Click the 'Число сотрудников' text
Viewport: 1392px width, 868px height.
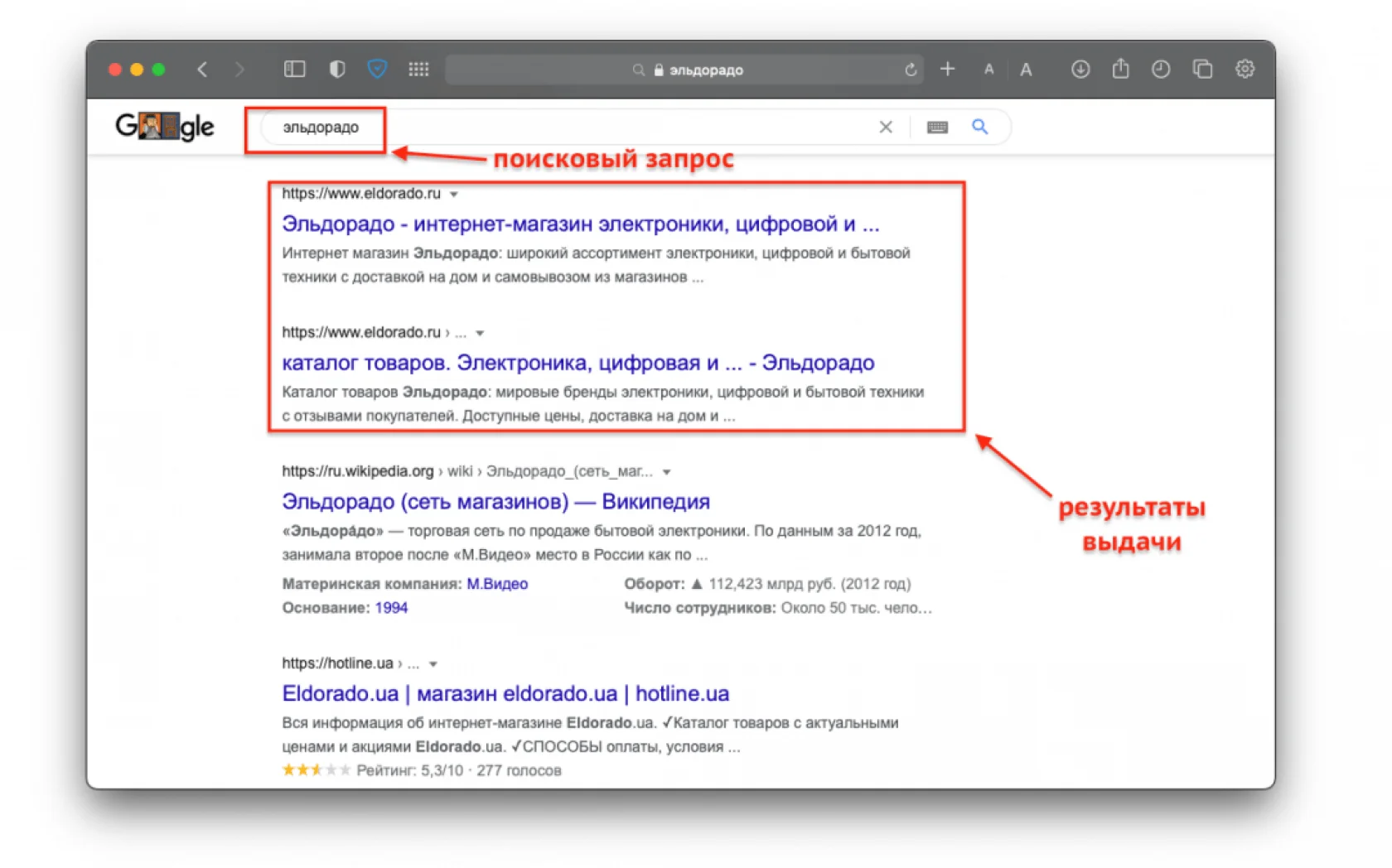(x=700, y=608)
